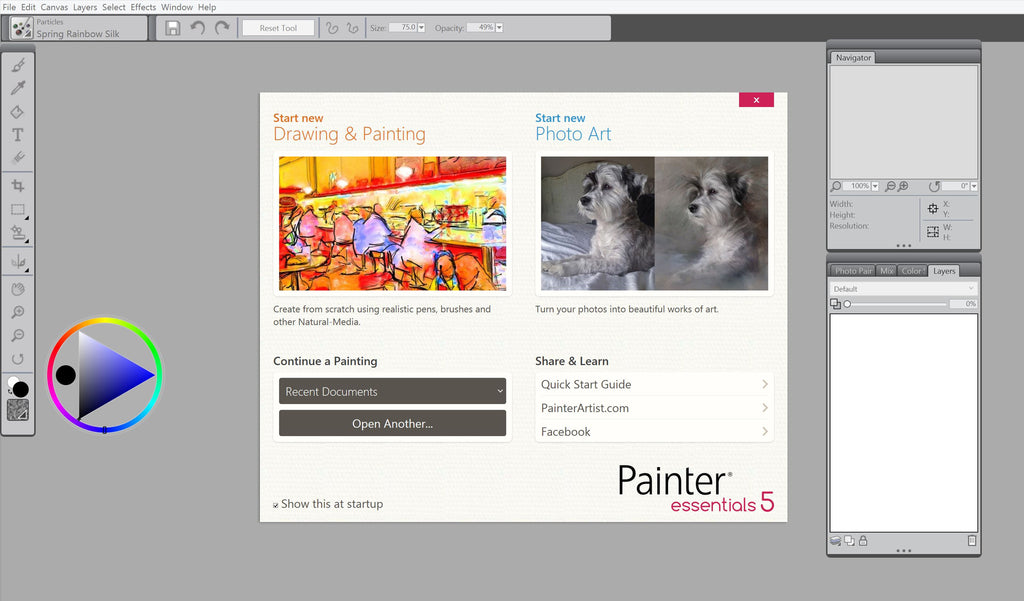Click the Delete layer trash icon
Viewport: 1024px width, 601px height.
pyautogui.click(x=971, y=541)
